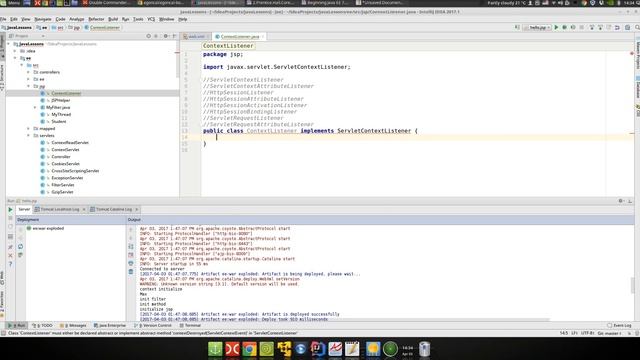Open hello.jsp run configuration dropdown

[x=537, y=27]
